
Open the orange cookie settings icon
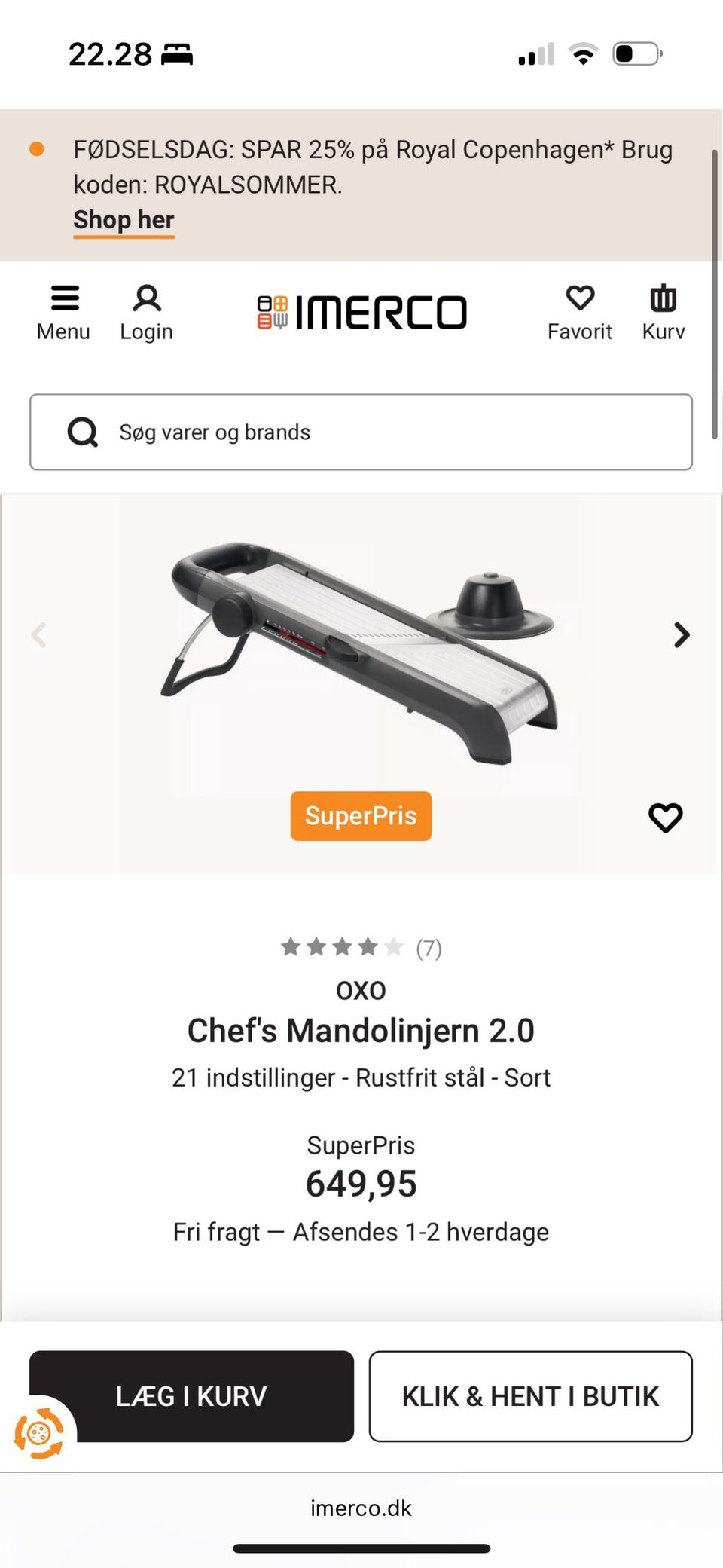39,1432
